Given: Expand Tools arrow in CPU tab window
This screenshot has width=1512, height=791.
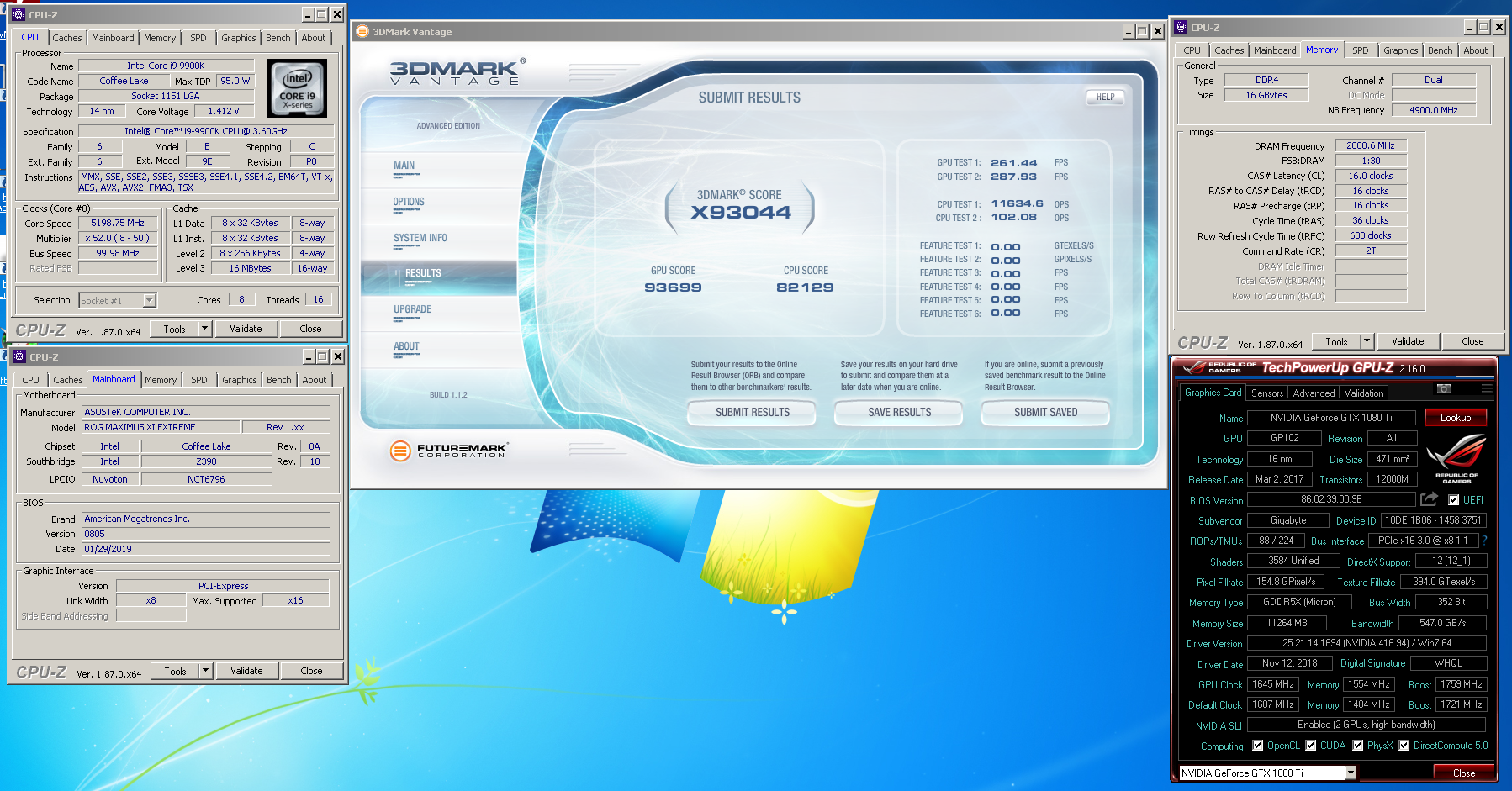Looking at the screenshot, I should [204, 329].
